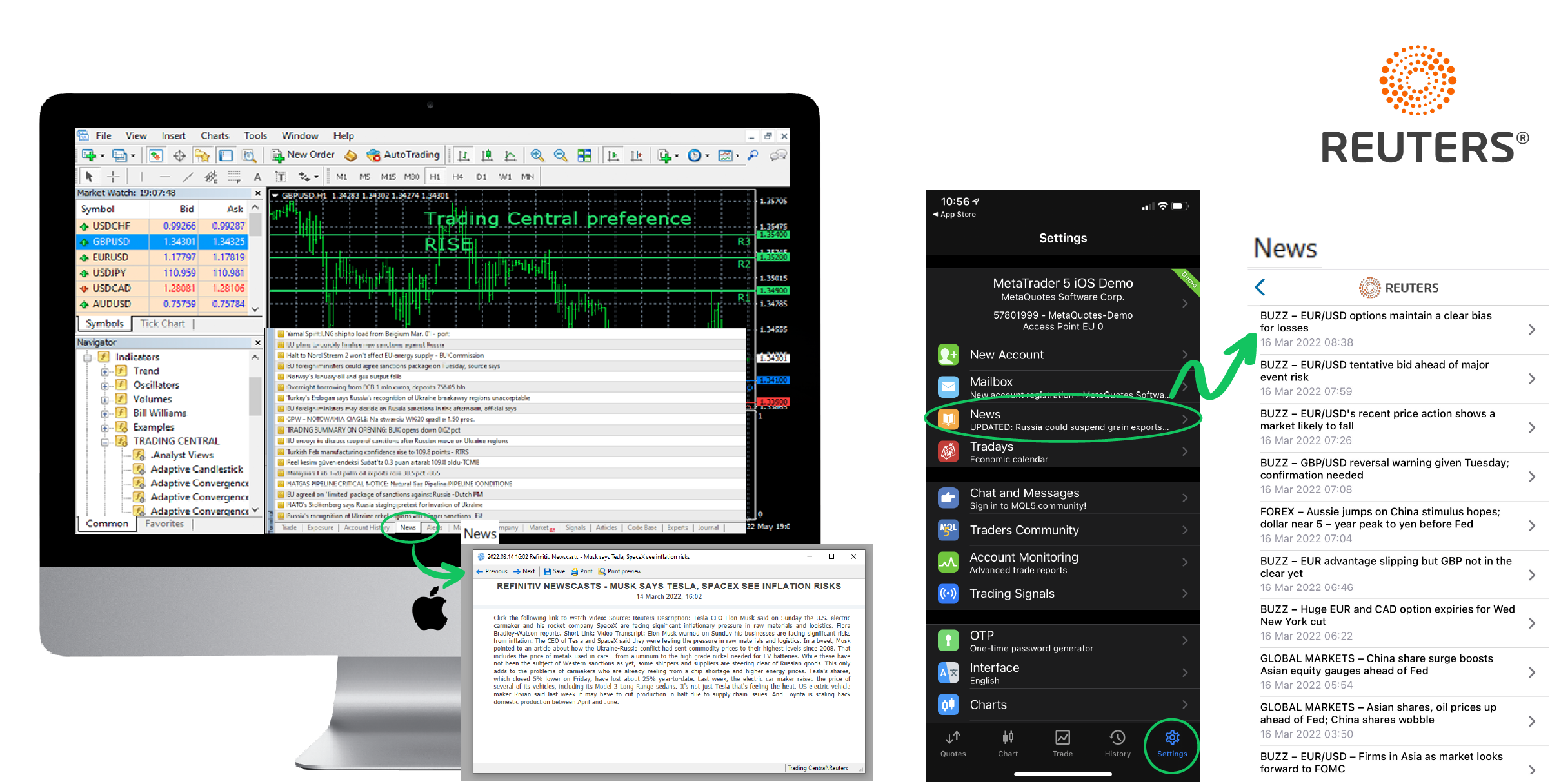Collapse the Indicators root node
Screen dimensions: 1550x784
87,357
